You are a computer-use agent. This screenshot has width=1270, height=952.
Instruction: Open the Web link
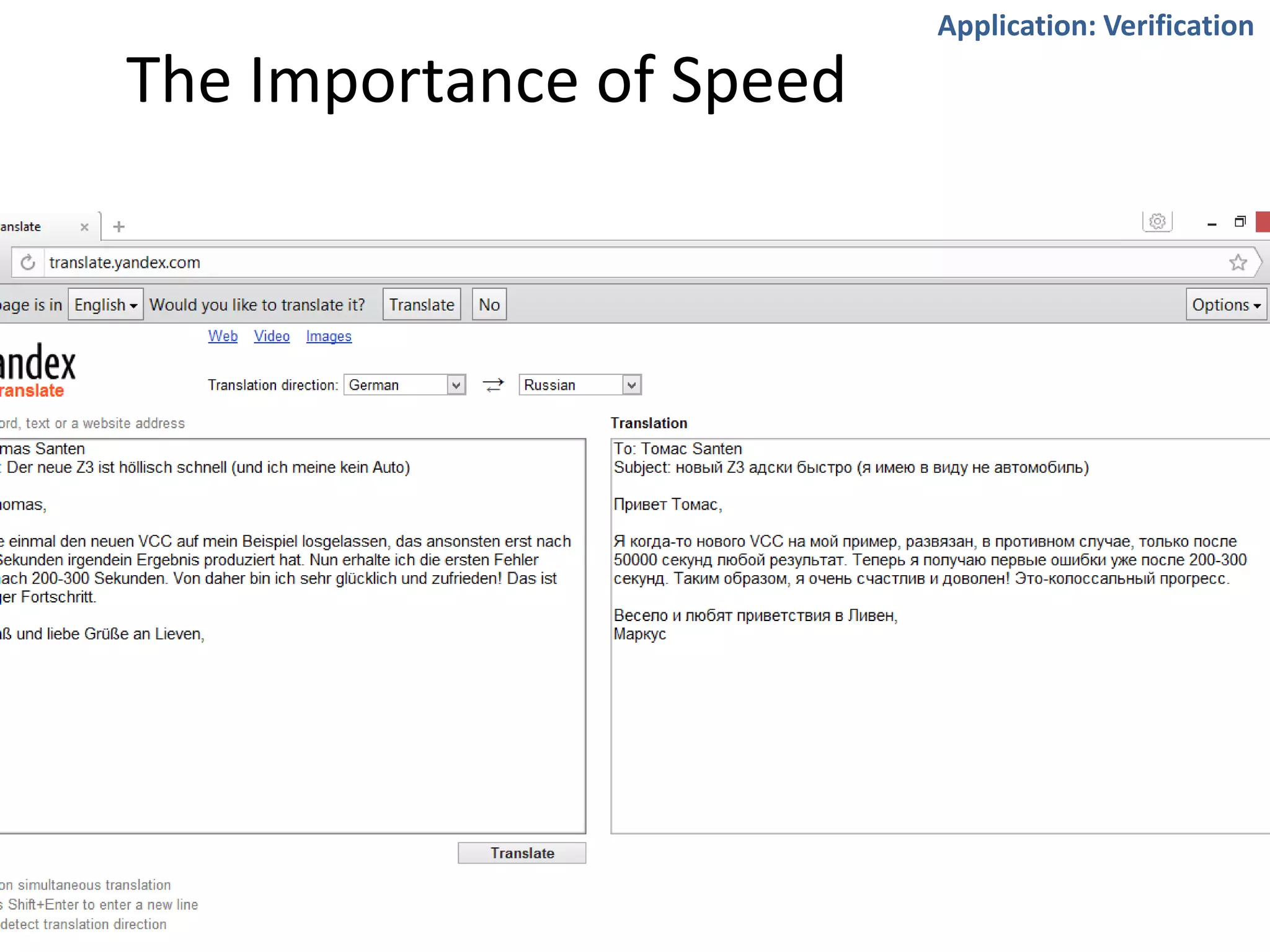(x=223, y=336)
